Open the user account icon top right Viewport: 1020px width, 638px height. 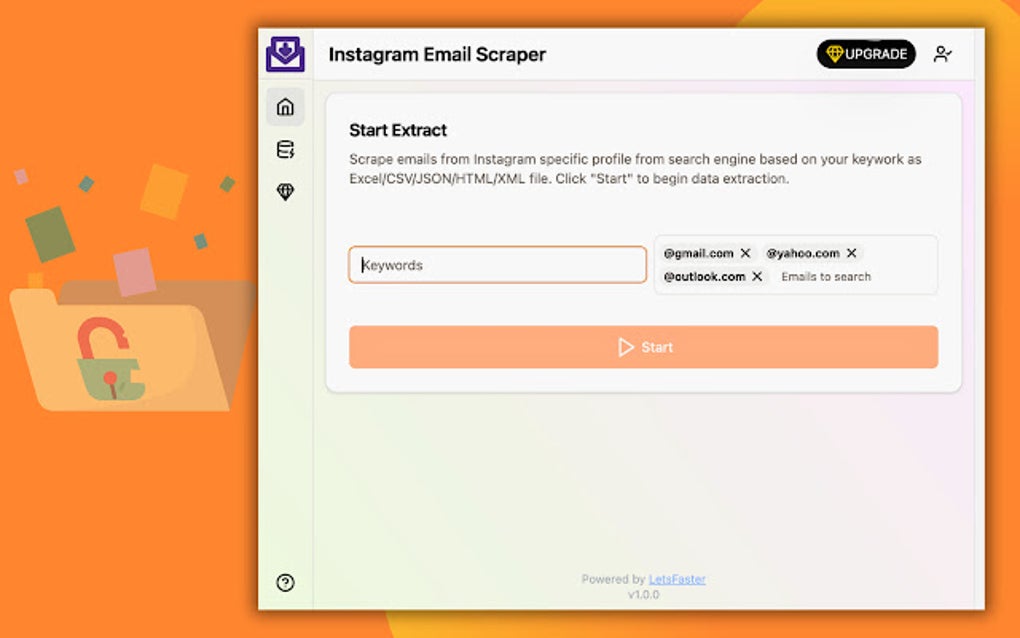click(943, 54)
